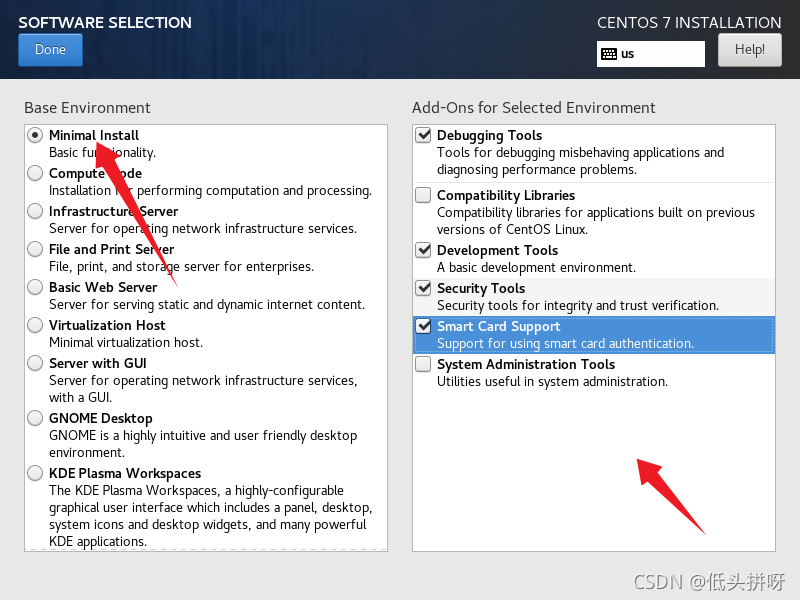Click the us keyboard layout indicator
Image resolution: width=800 pixels, height=600 pixels.
pyautogui.click(x=651, y=54)
